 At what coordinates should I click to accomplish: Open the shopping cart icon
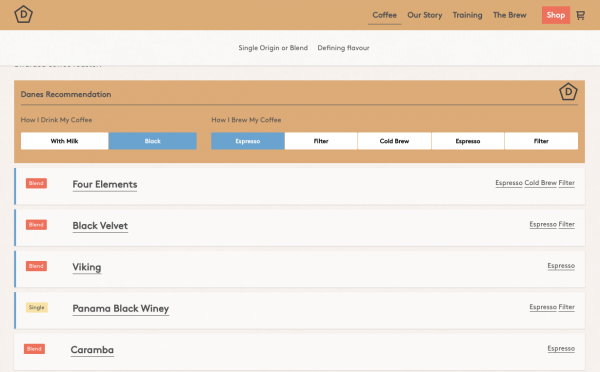(580, 15)
